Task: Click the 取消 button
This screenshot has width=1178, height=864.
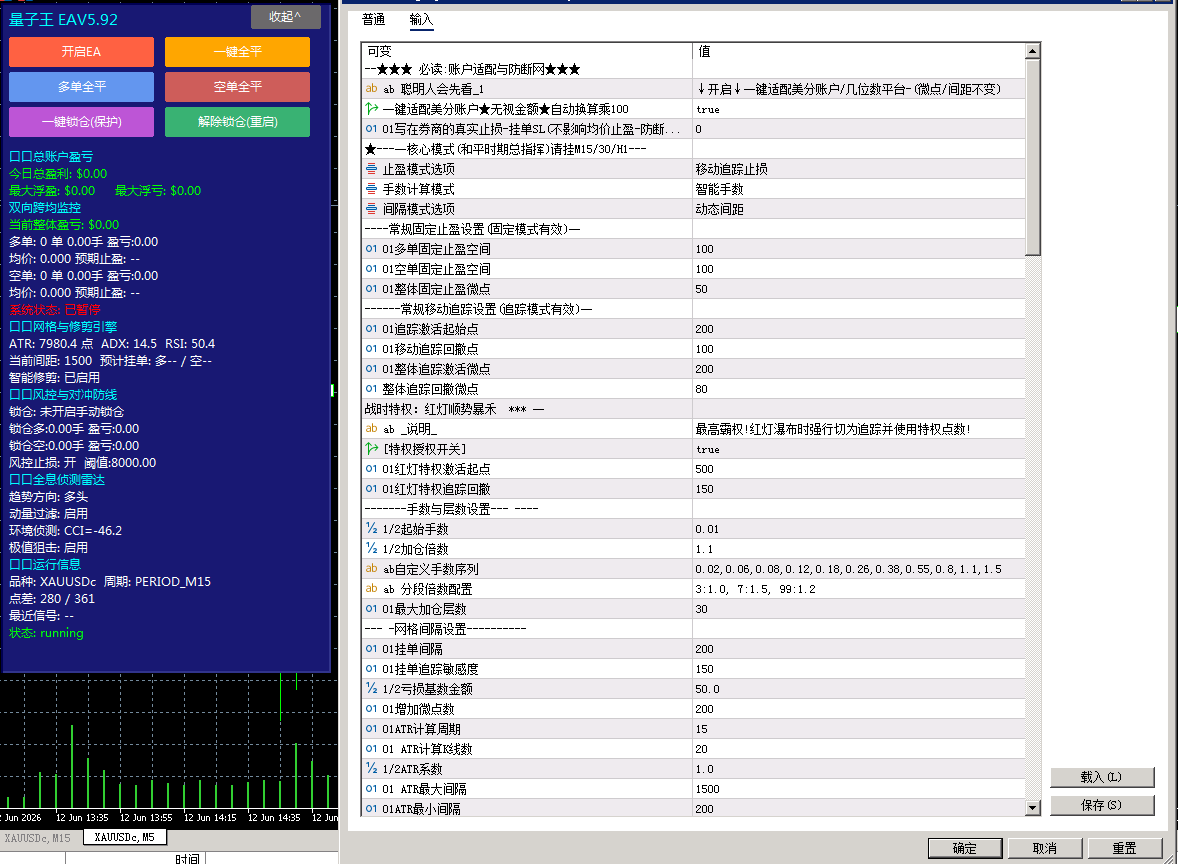Action: pos(1044,848)
